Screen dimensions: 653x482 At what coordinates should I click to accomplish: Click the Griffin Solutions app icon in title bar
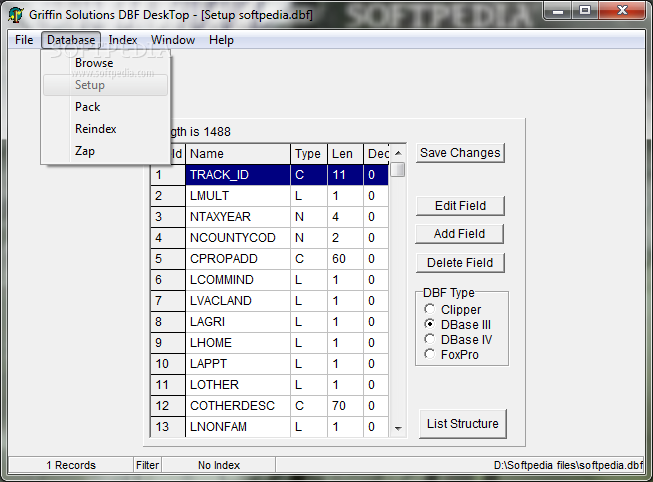tap(16, 15)
